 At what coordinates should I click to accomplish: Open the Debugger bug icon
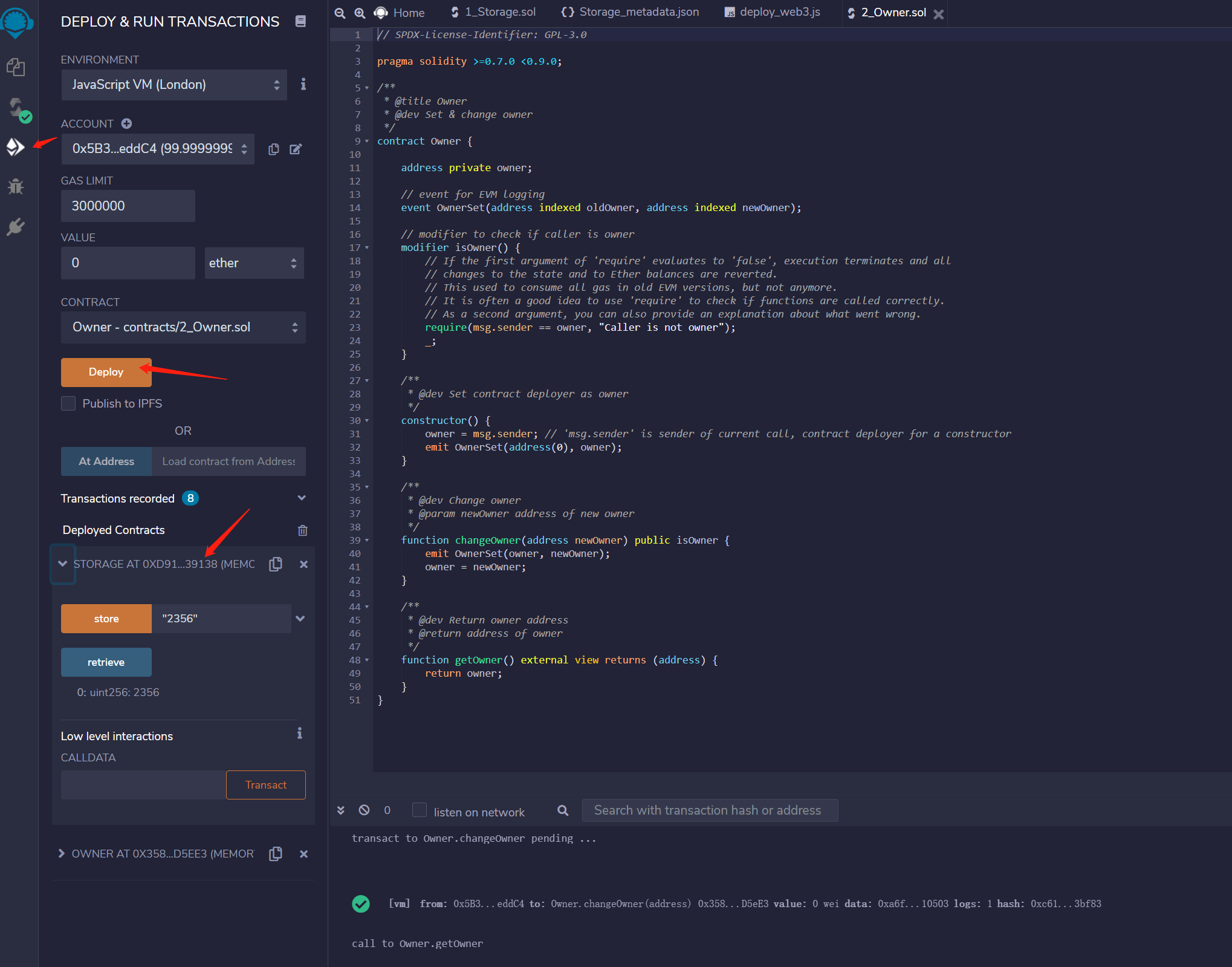[16, 186]
